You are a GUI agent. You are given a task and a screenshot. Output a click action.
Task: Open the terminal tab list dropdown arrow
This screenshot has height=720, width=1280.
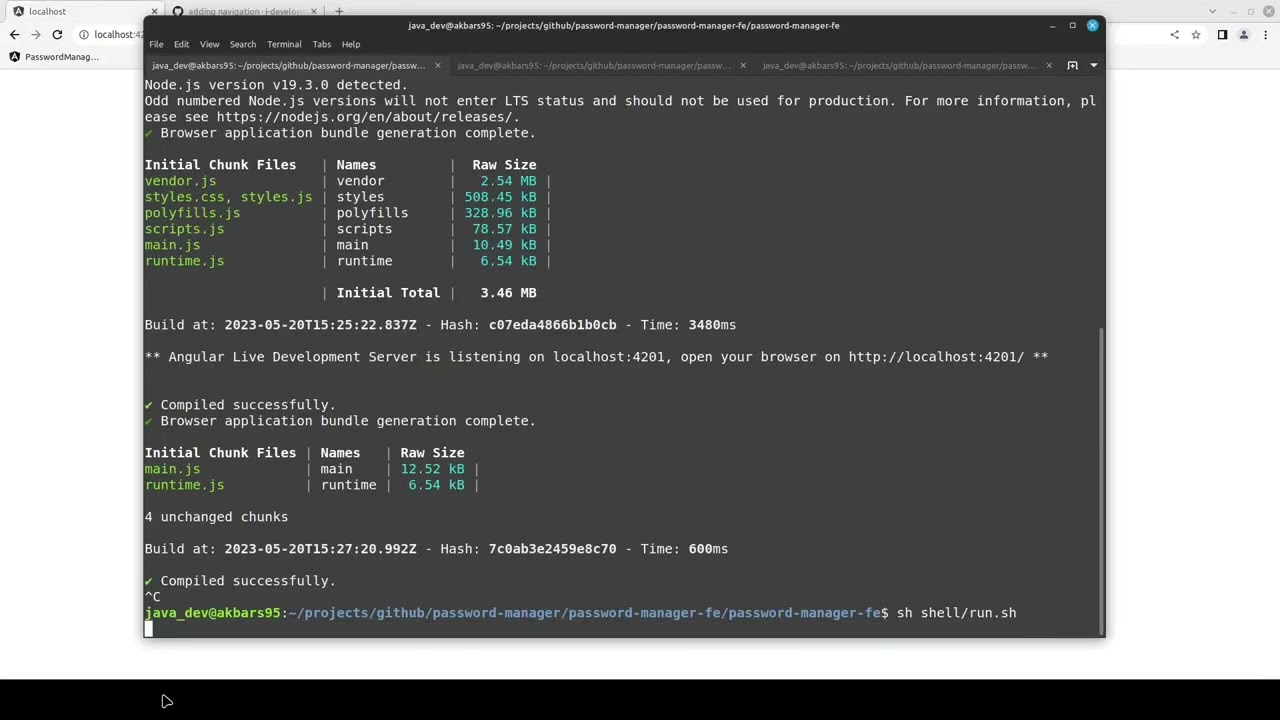pos(1093,65)
